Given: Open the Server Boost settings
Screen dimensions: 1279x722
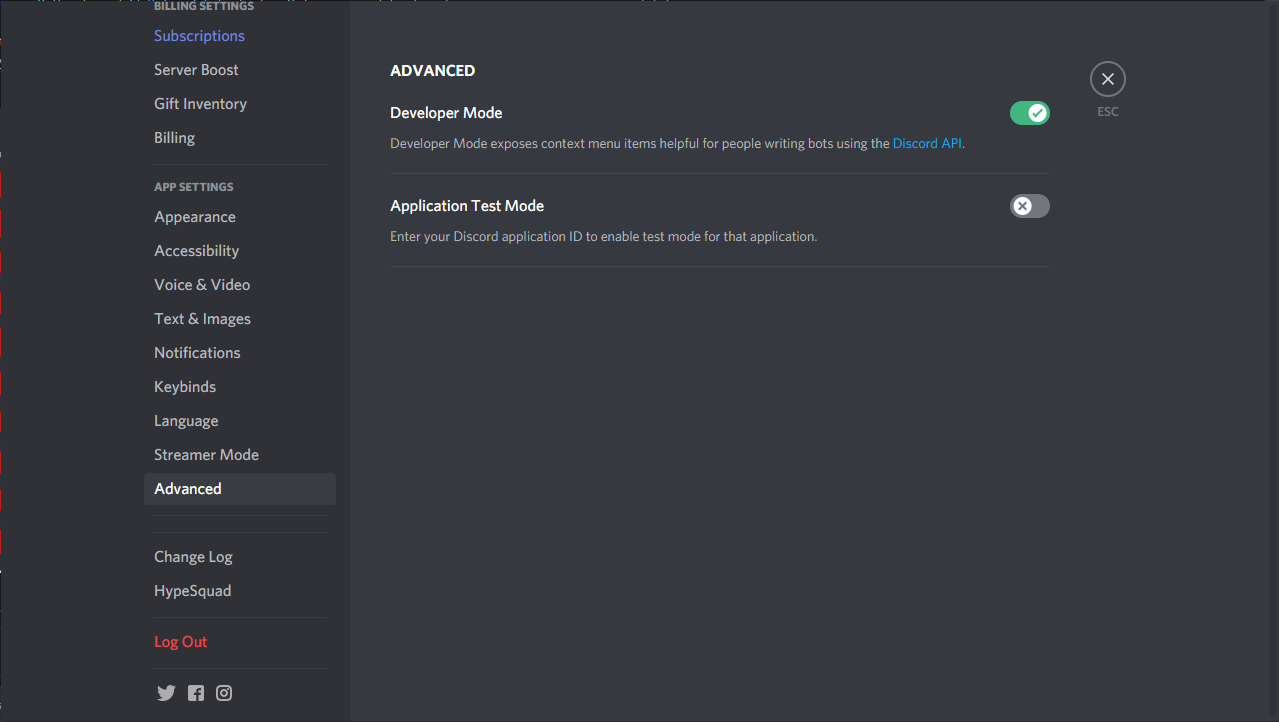Looking at the screenshot, I should (196, 69).
